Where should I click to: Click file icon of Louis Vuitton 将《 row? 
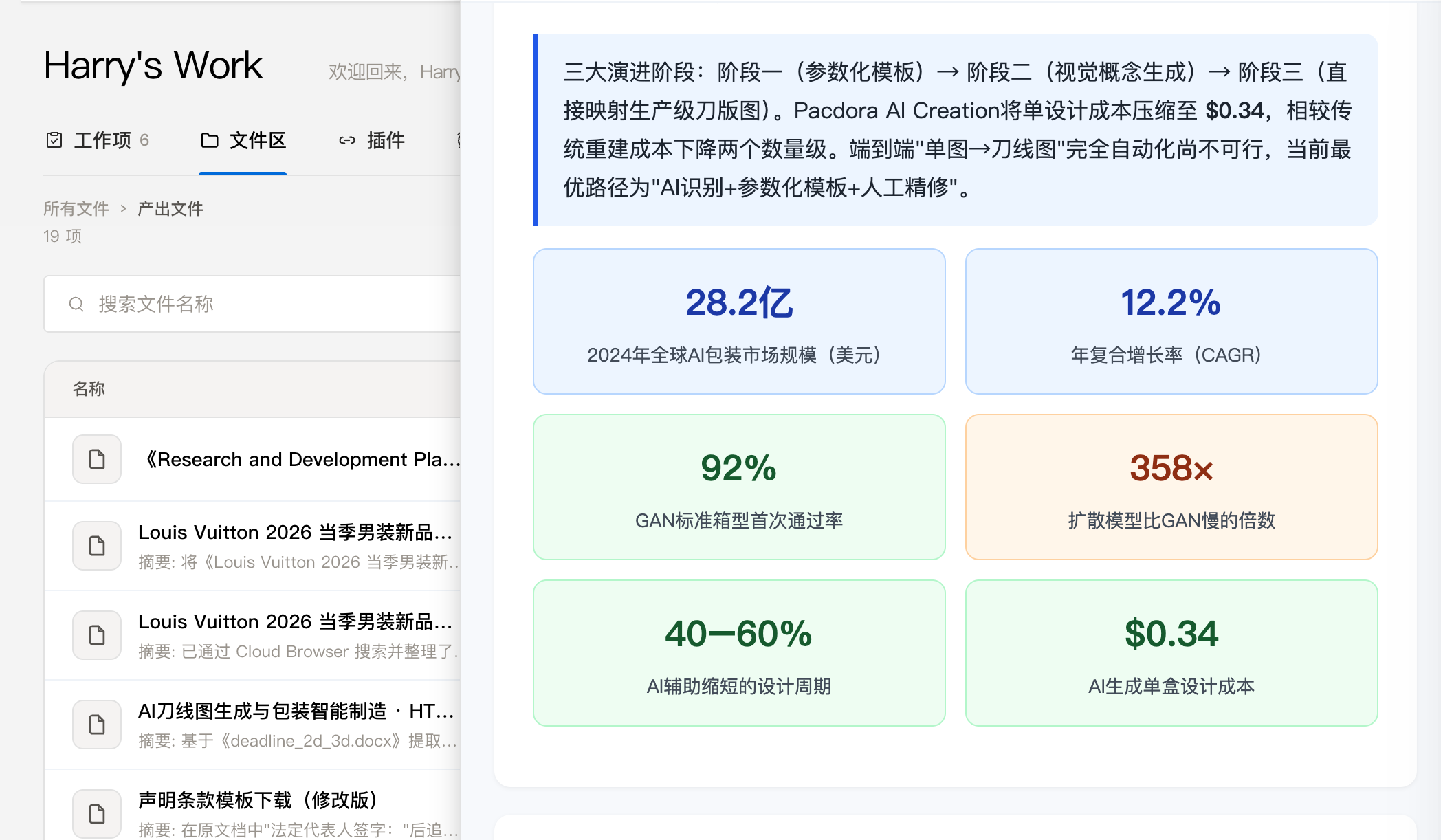pyautogui.click(x=97, y=546)
